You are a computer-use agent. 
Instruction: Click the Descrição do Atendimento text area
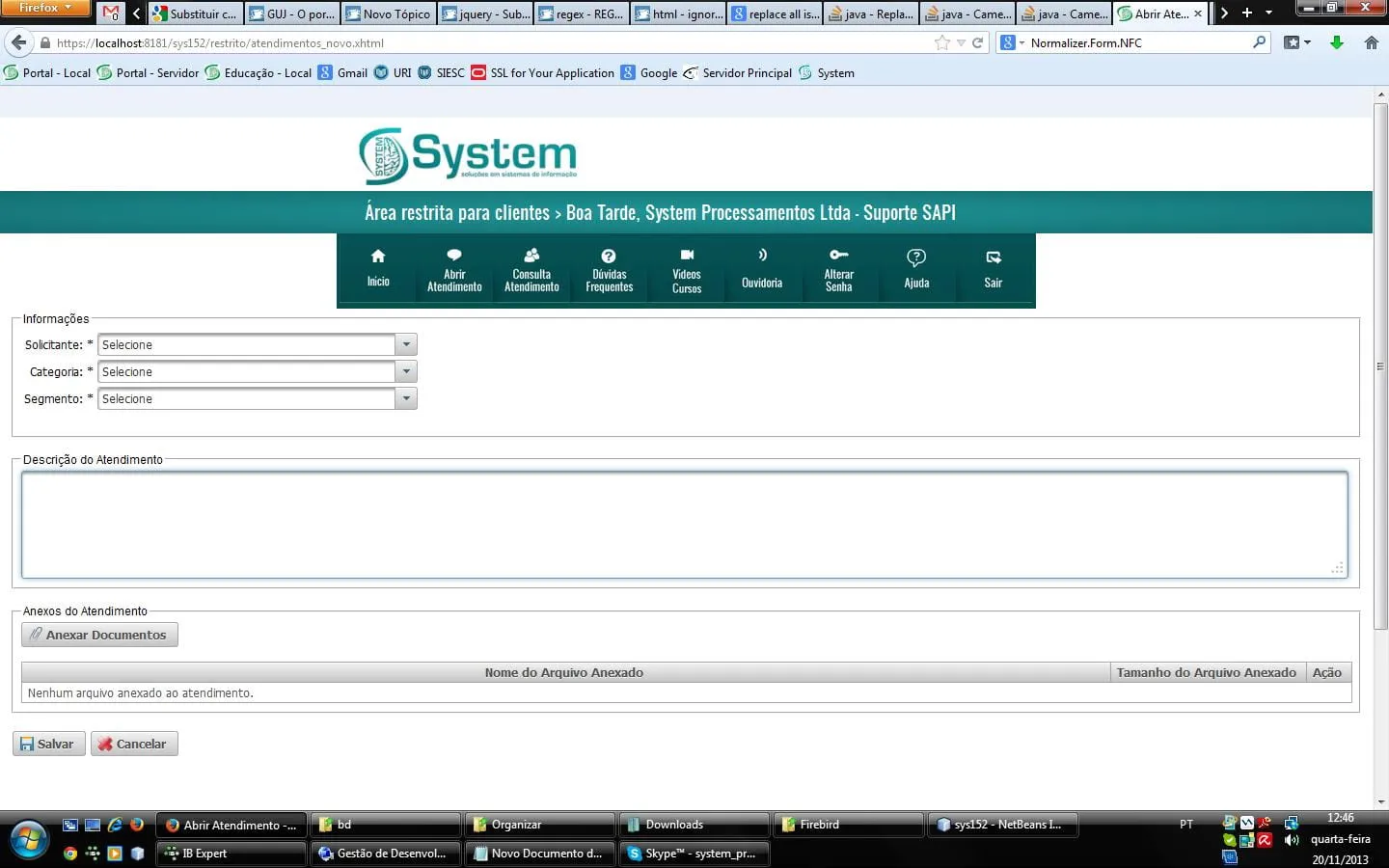(x=685, y=525)
